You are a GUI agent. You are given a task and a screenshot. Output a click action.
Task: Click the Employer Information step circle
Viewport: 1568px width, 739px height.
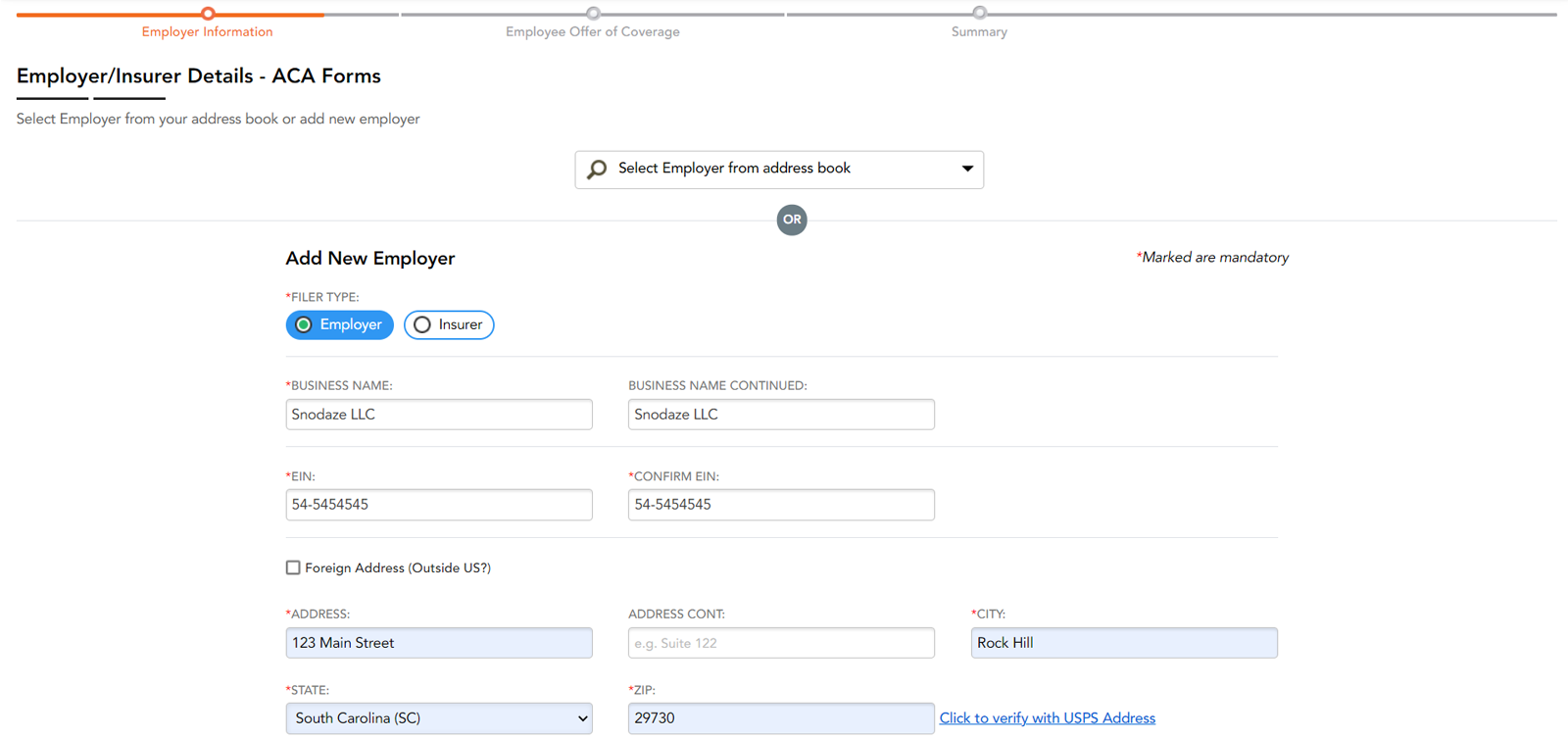[208, 14]
